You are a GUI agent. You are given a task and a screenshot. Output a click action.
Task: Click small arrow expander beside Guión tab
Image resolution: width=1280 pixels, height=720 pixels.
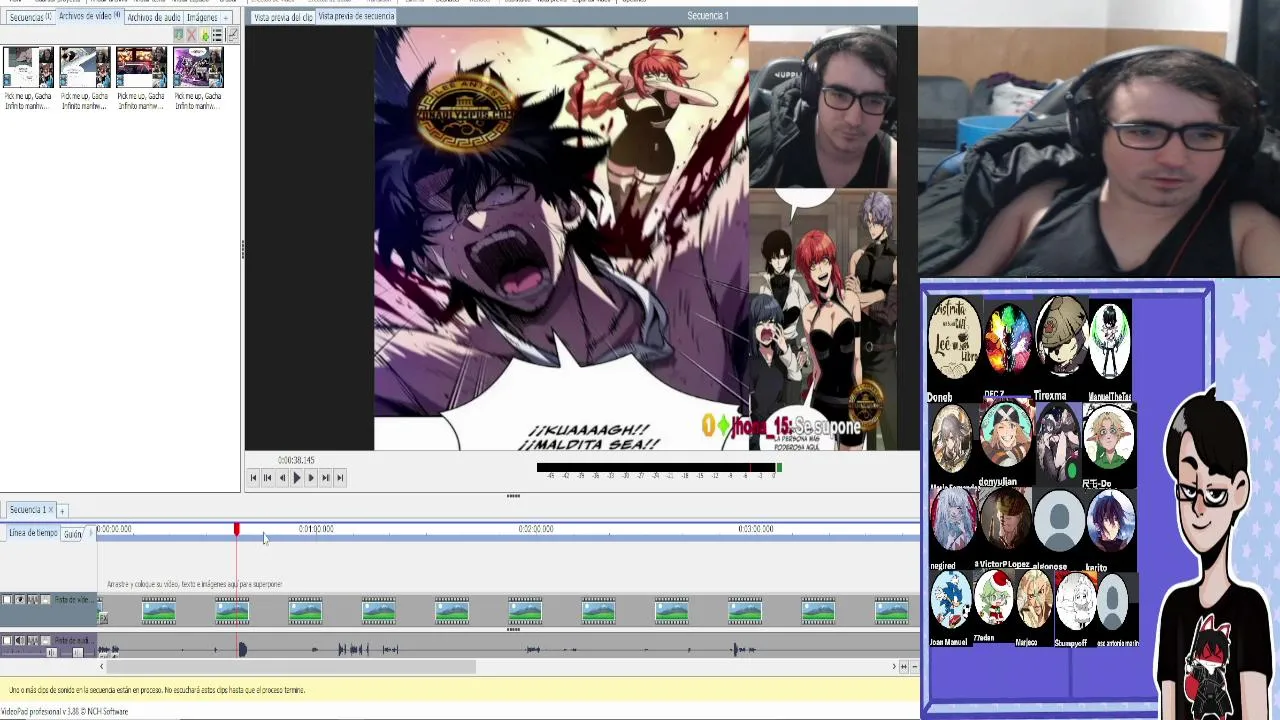(90, 533)
